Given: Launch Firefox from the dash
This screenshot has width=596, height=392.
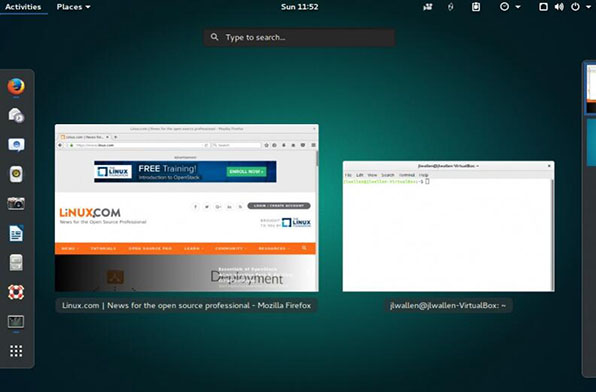Looking at the screenshot, I should (16, 86).
